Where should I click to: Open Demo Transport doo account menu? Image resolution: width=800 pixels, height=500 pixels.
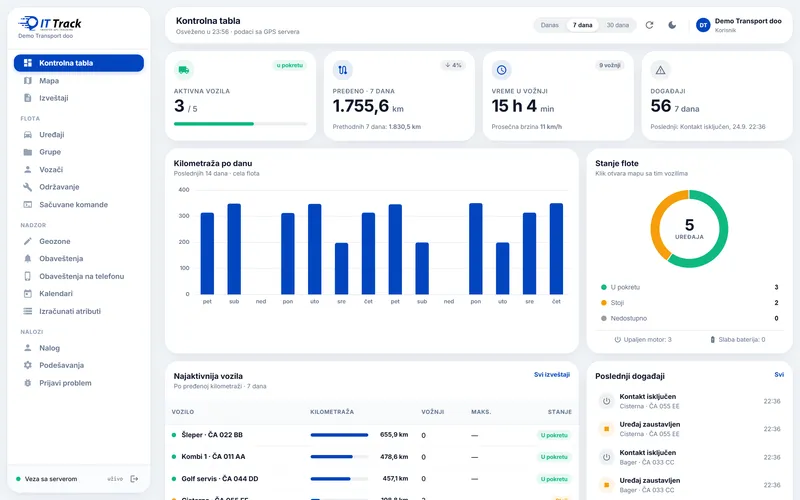[739, 25]
